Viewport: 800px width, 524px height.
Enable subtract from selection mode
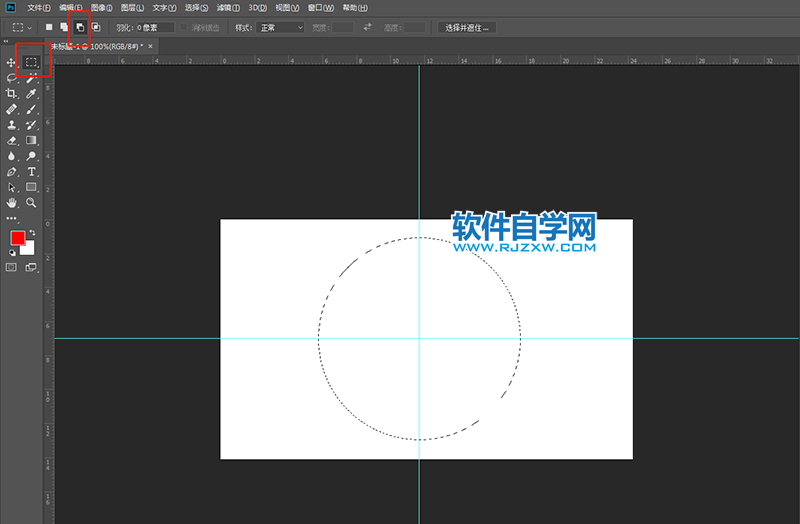point(80,27)
